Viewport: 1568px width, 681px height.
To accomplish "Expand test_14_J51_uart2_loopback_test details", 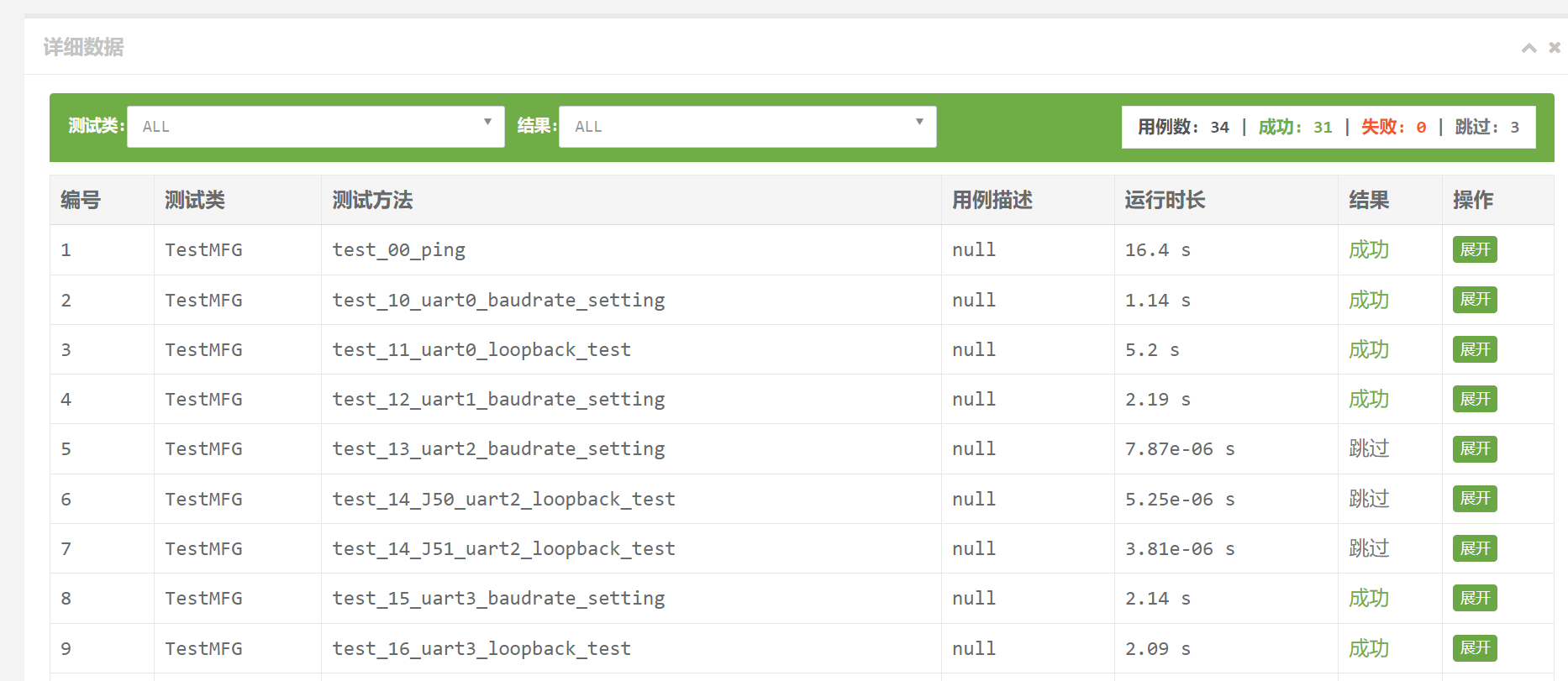I will coord(1475,548).
